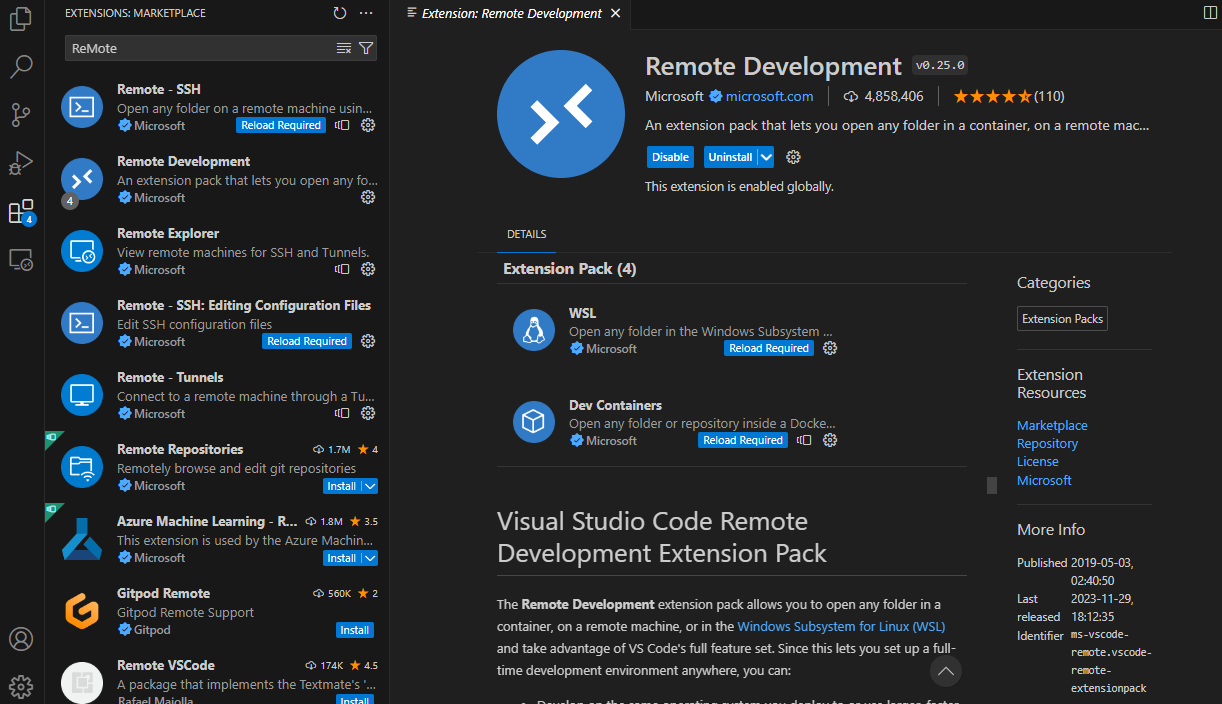Open License resource link

click(1037, 461)
